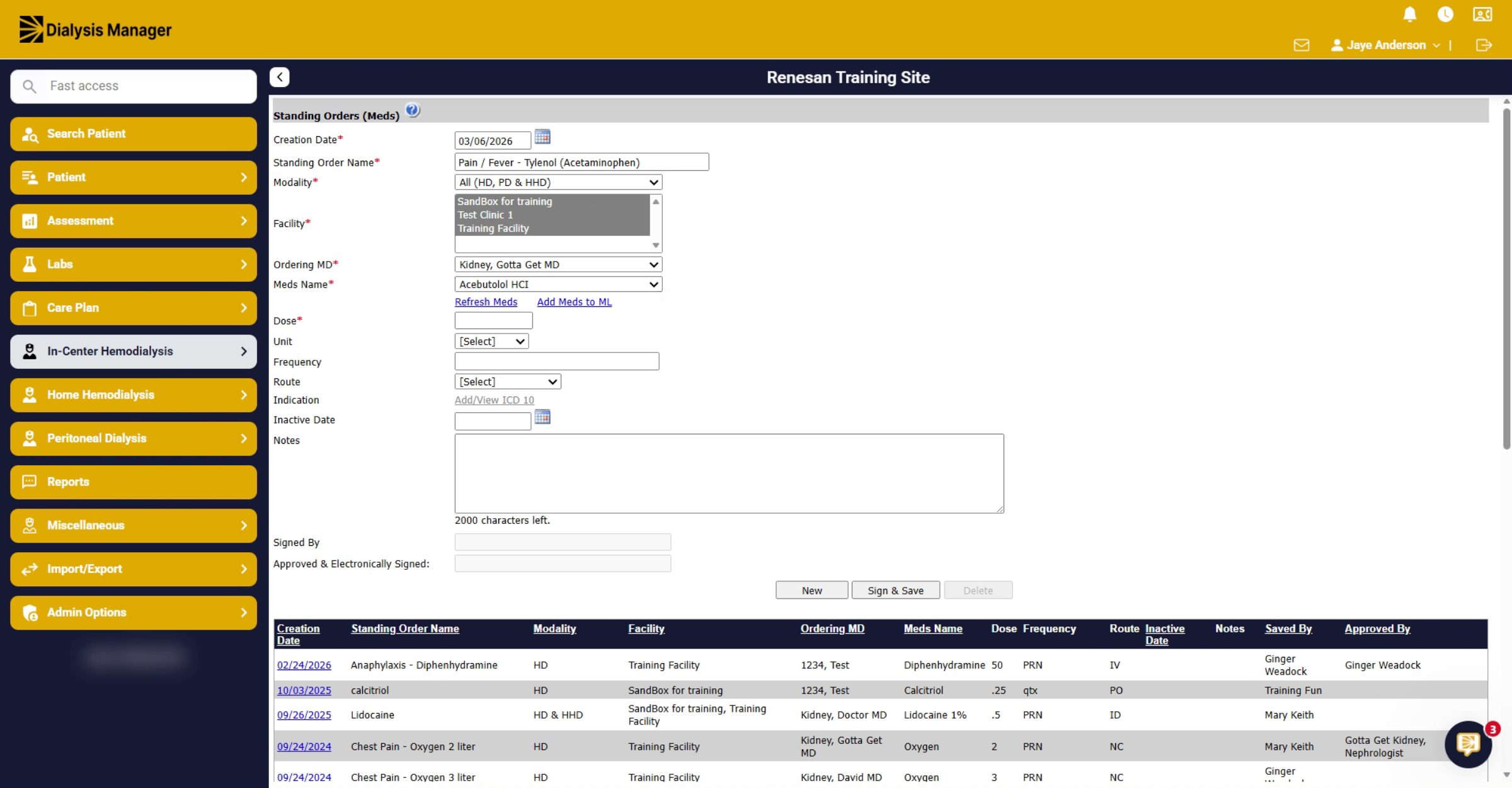The width and height of the screenshot is (1512, 788).
Task: Open the Route select dropdown
Action: coord(508,382)
